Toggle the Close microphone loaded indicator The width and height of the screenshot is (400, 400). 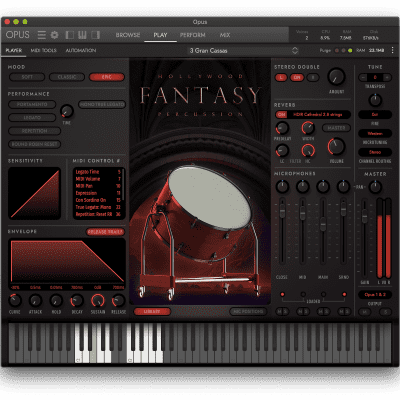[283, 294]
